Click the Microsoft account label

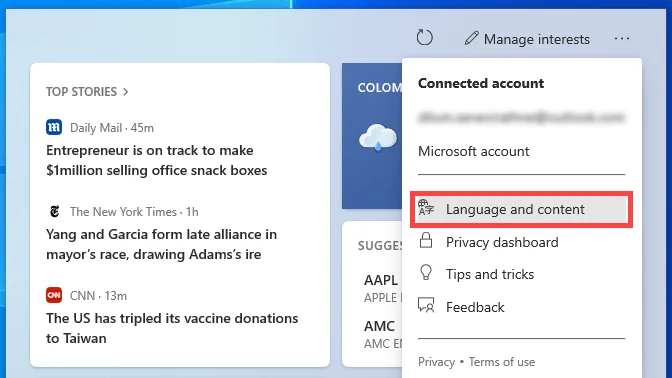[x=474, y=151]
